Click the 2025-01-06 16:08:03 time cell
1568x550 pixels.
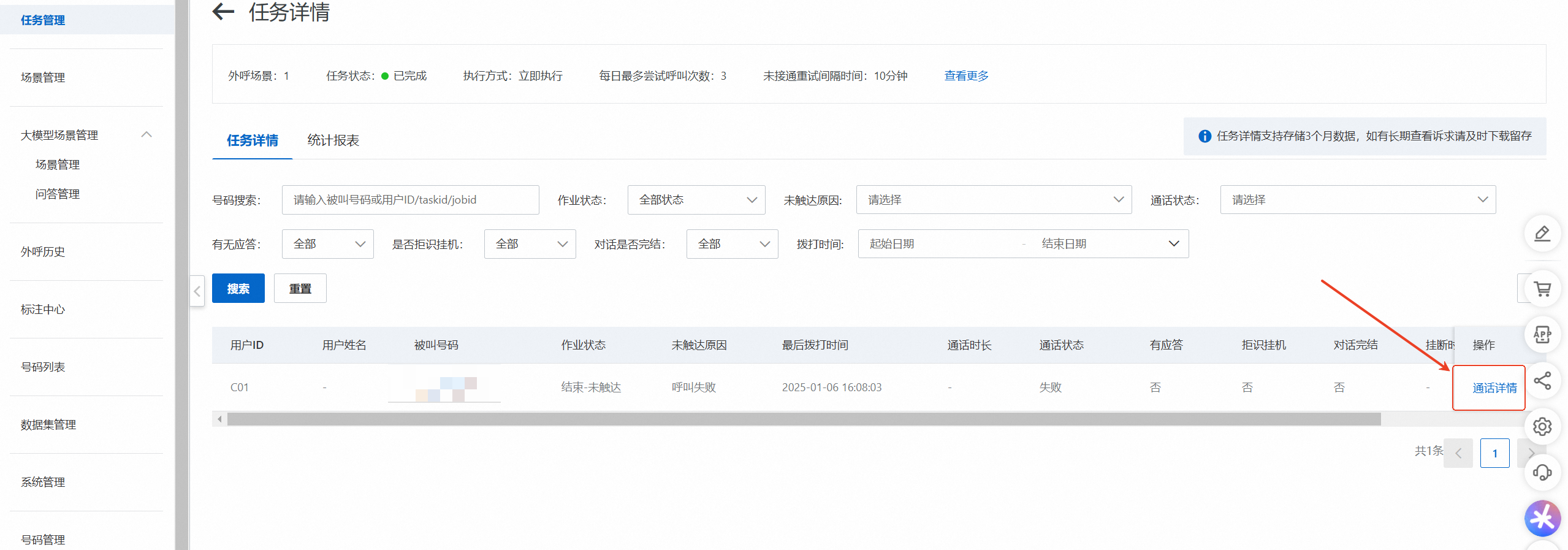[832, 388]
